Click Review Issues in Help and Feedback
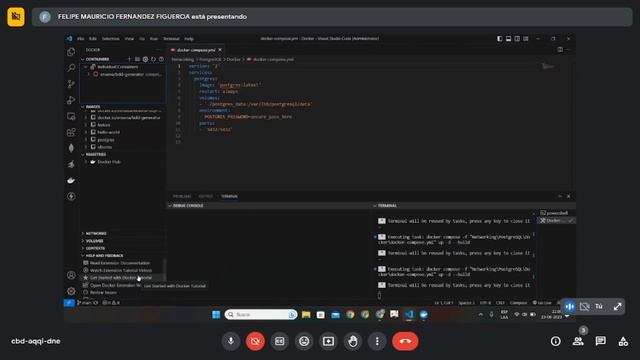640x360 pixels. (103, 293)
